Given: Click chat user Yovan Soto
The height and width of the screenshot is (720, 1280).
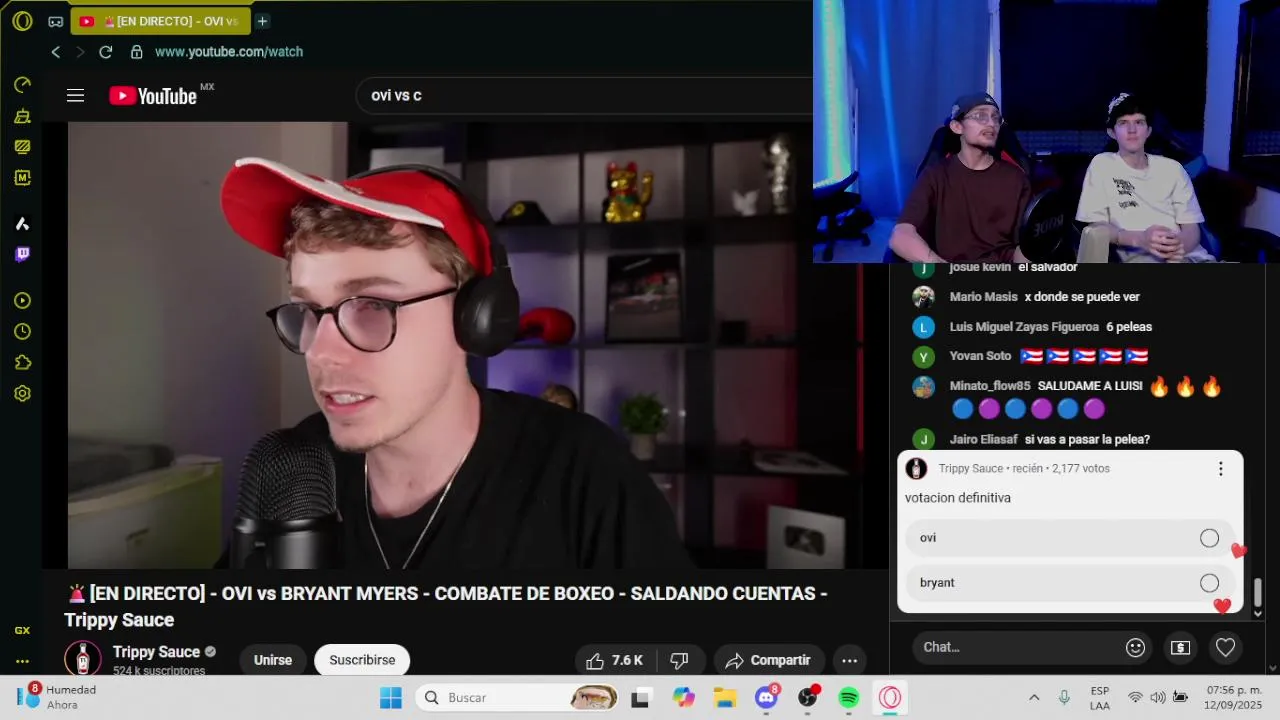Looking at the screenshot, I should 980,356.
